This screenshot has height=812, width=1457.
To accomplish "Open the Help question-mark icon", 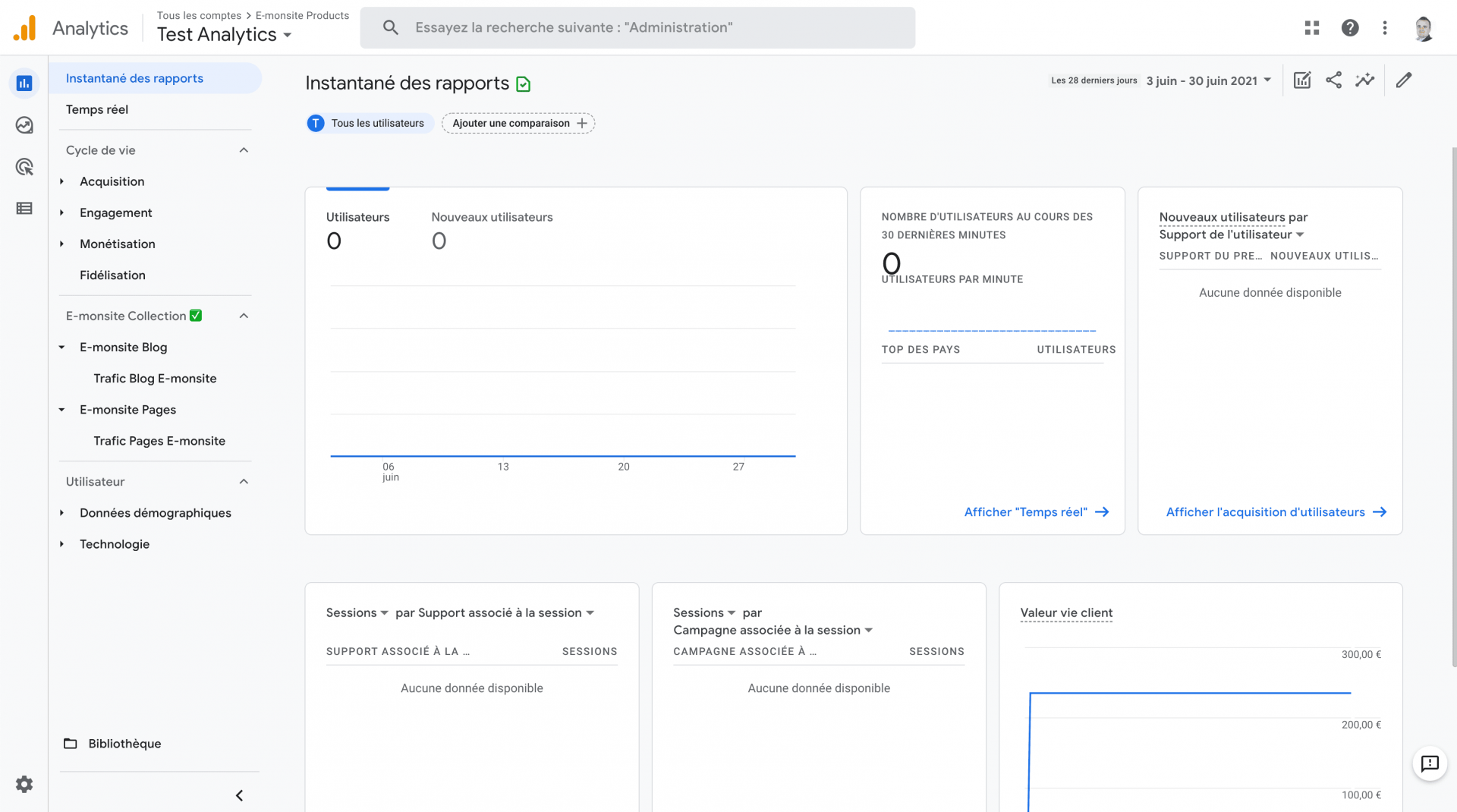I will [1350, 28].
